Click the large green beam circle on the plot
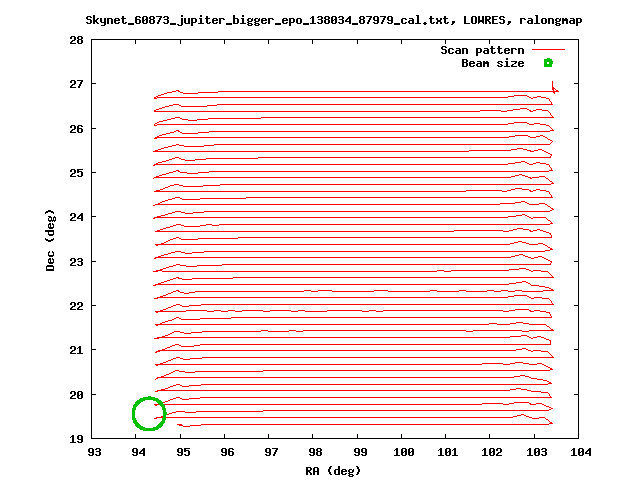The image size is (640, 480). click(149, 413)
